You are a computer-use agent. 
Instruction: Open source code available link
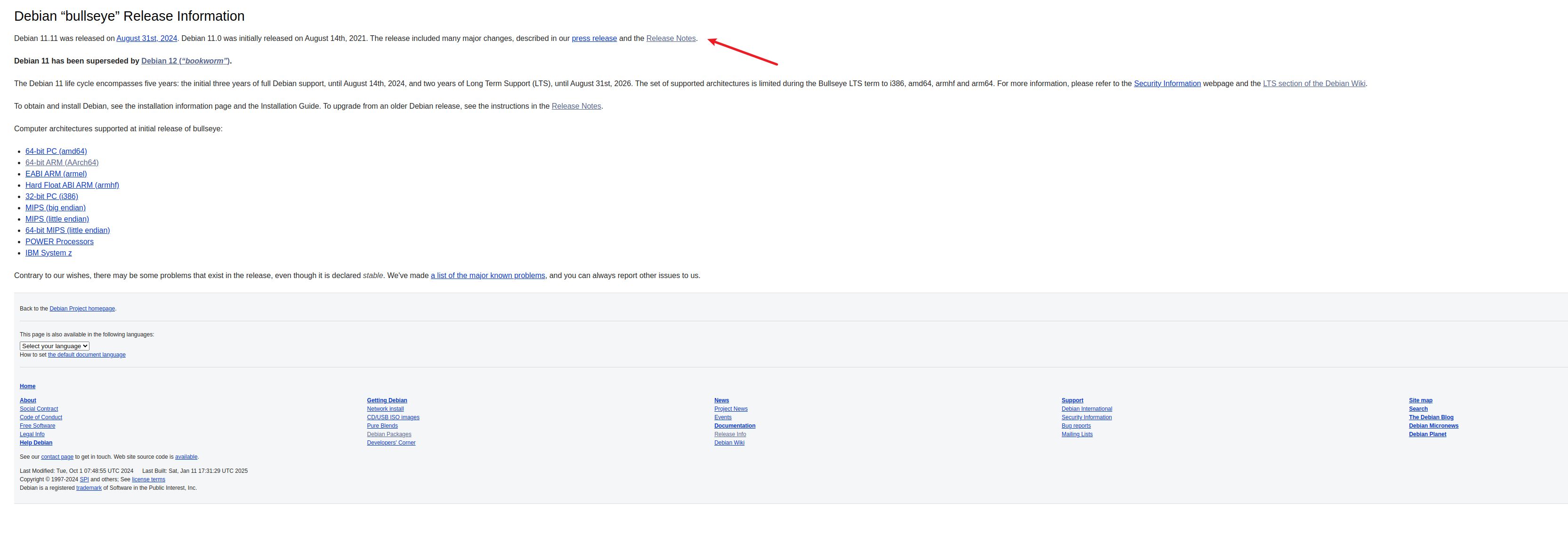186,457
